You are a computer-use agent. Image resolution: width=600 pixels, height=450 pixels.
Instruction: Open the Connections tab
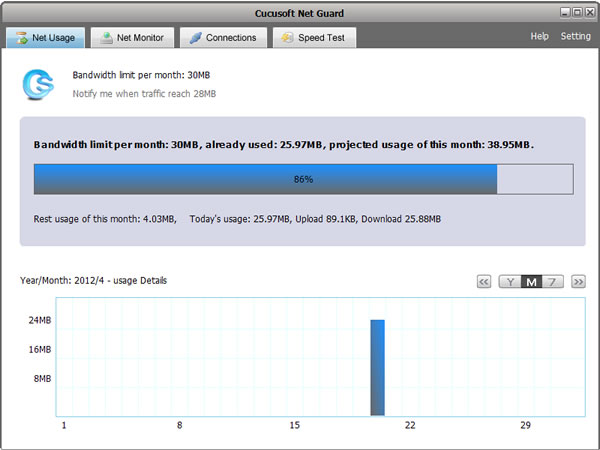pos(223,38)
